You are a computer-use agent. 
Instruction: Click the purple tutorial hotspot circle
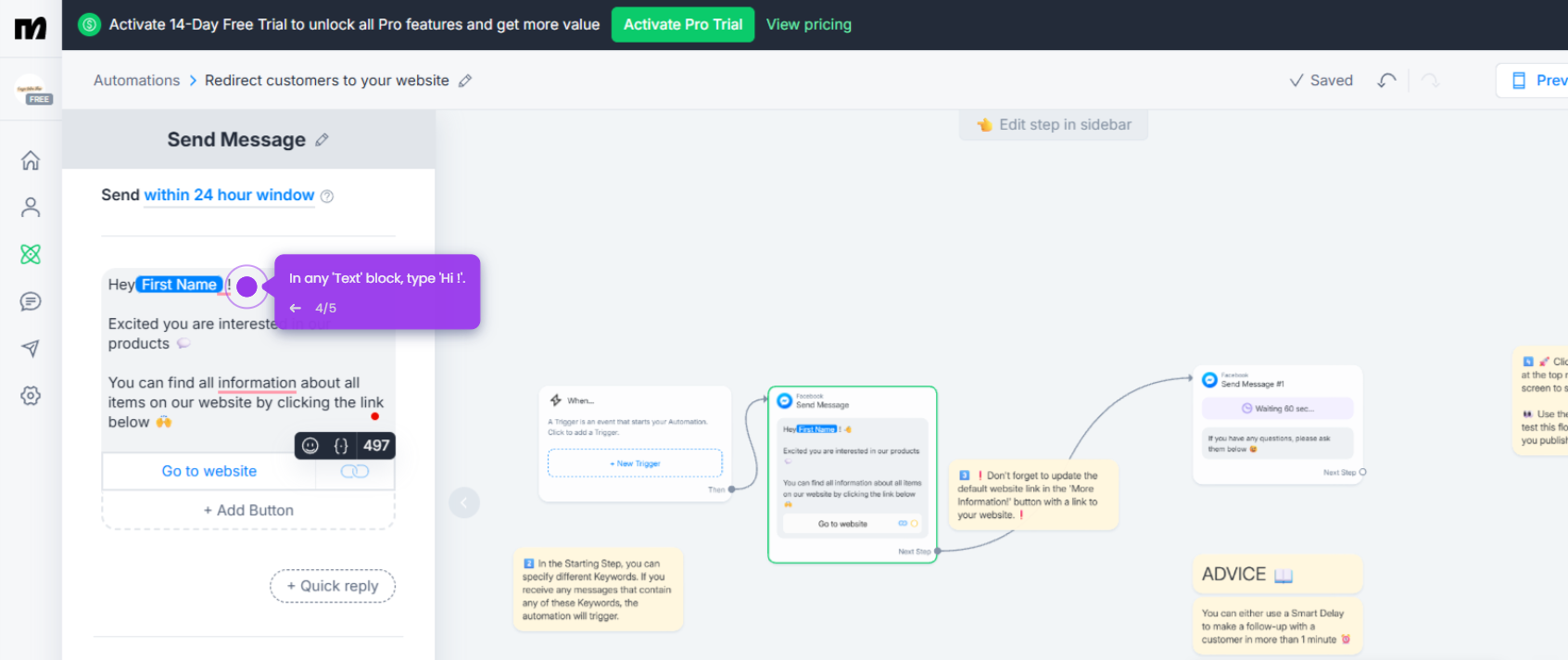pyautogui.click(x=247, y=286)
